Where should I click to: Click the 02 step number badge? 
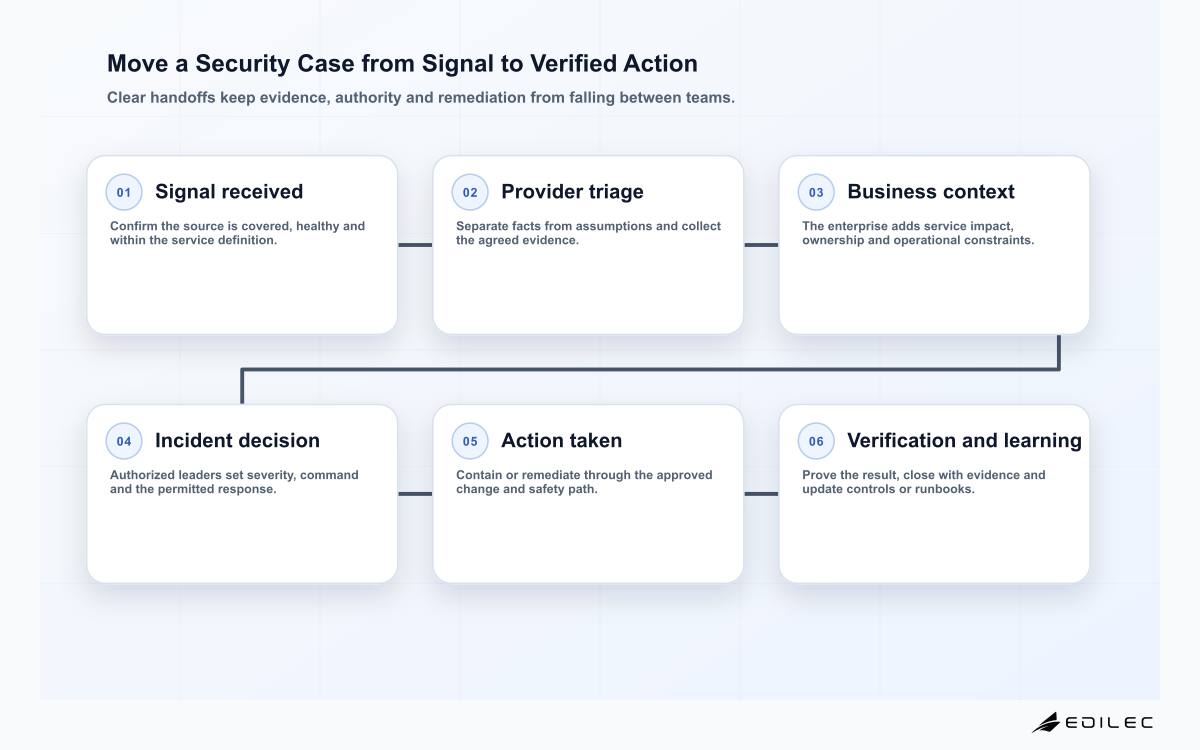pos(470,192)
